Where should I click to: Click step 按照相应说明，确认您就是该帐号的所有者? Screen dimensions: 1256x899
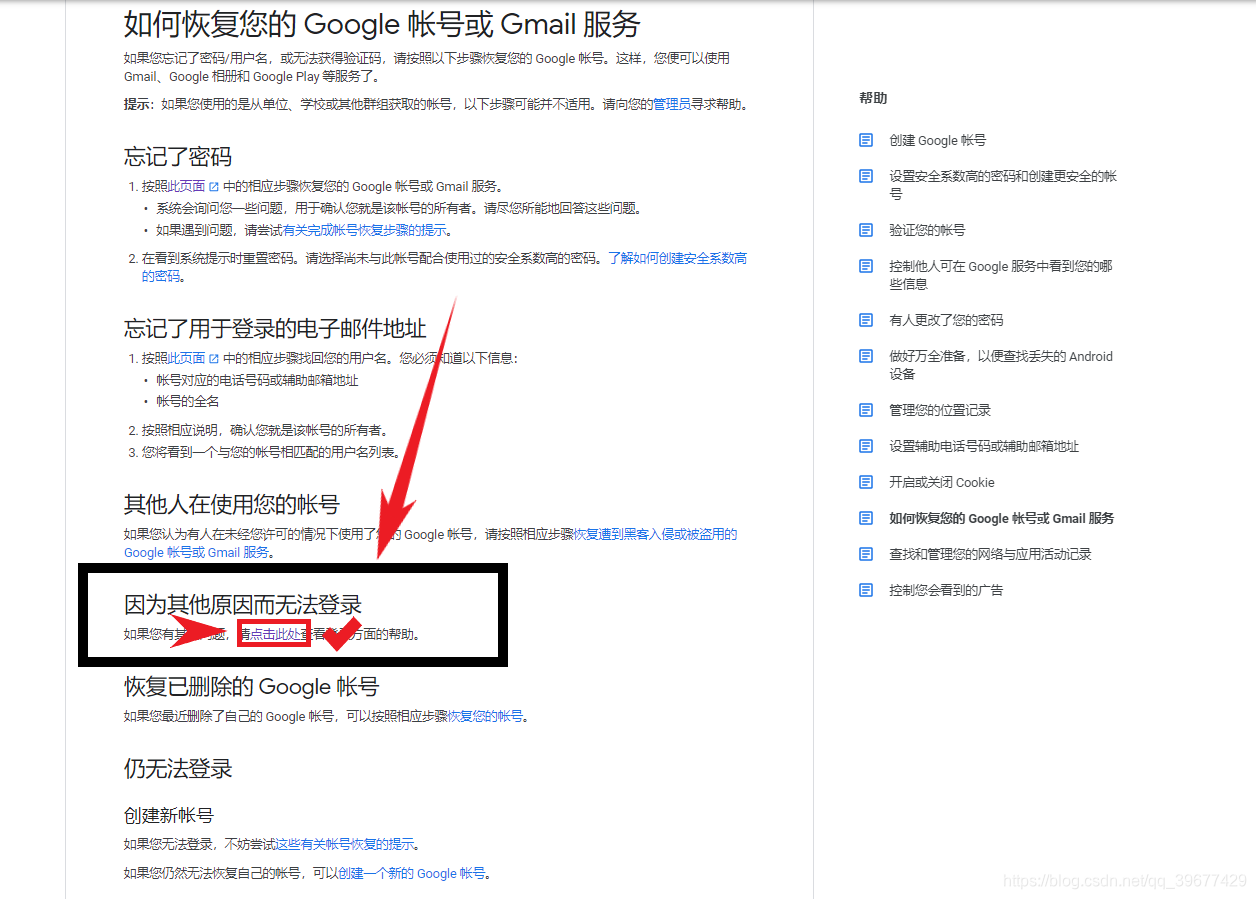pos(265,431)
